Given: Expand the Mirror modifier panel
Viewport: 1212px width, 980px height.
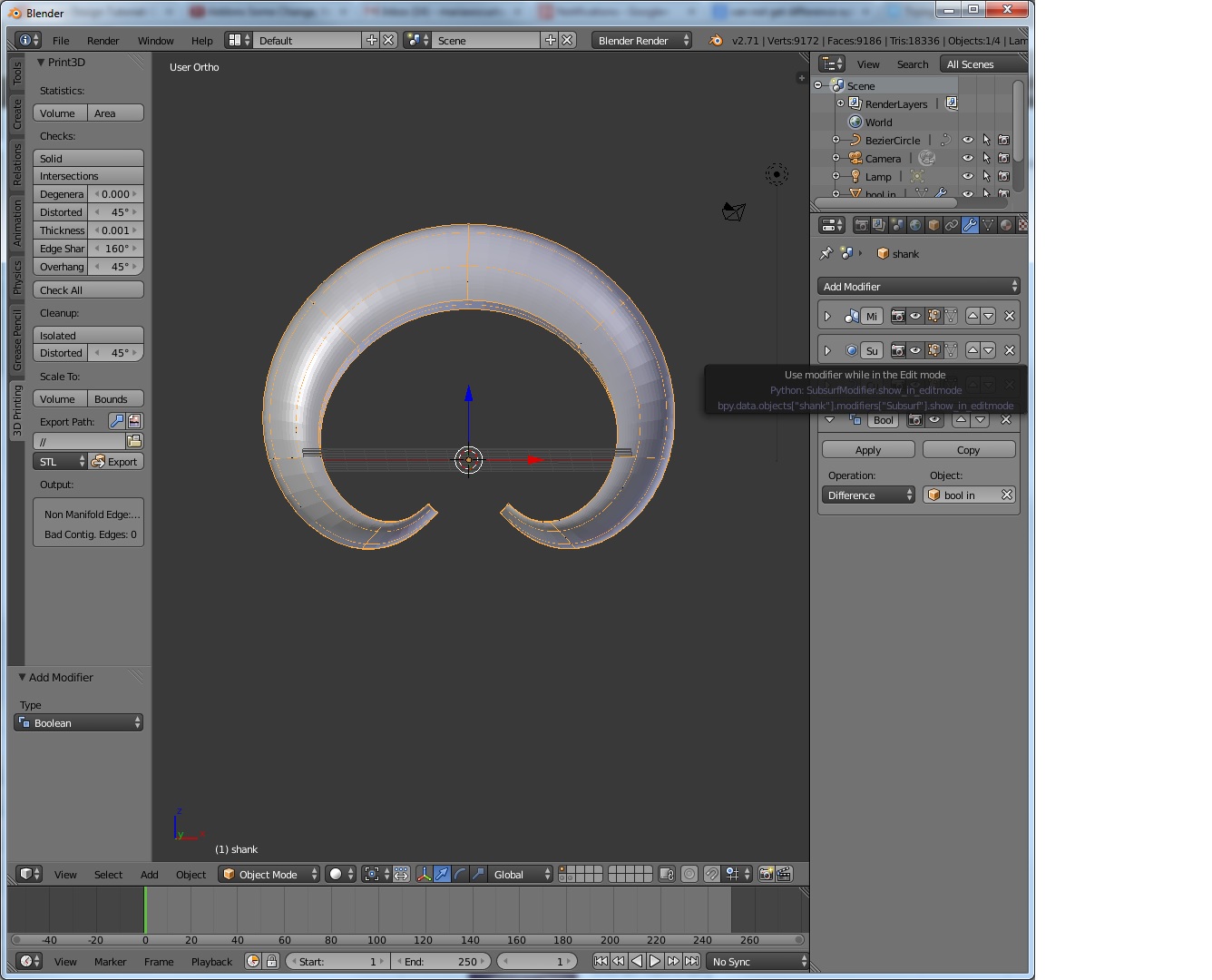Looking at the screenshot, I should pos(827,316).
